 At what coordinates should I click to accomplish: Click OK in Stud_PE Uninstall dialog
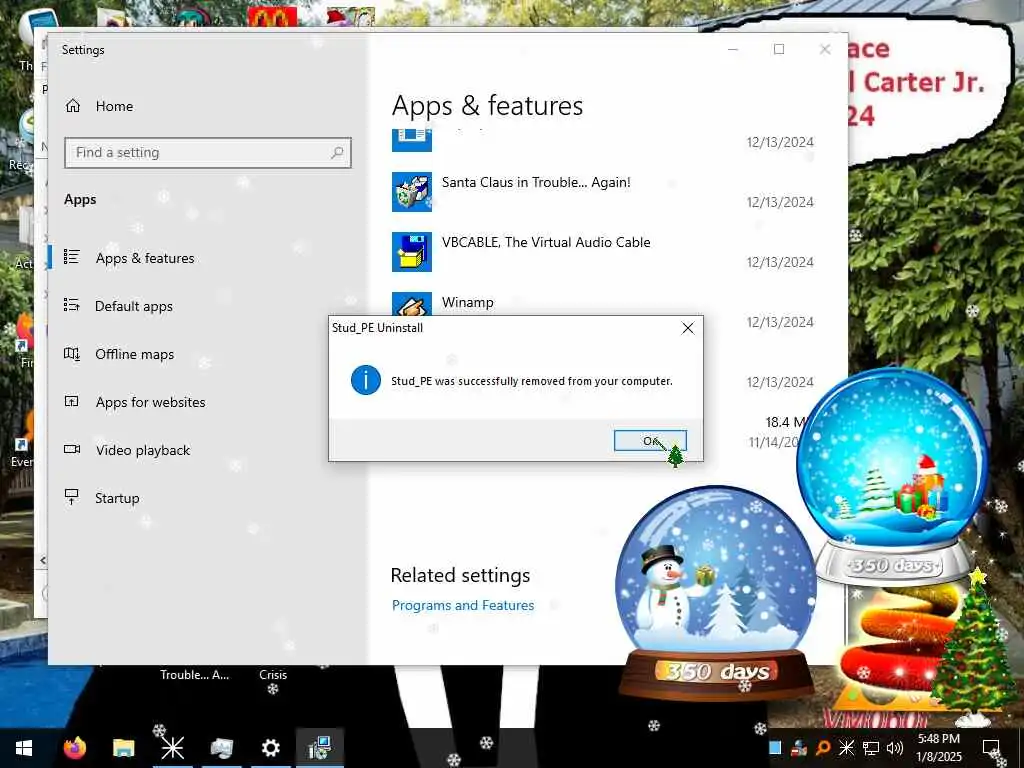(x=650, y=441)
